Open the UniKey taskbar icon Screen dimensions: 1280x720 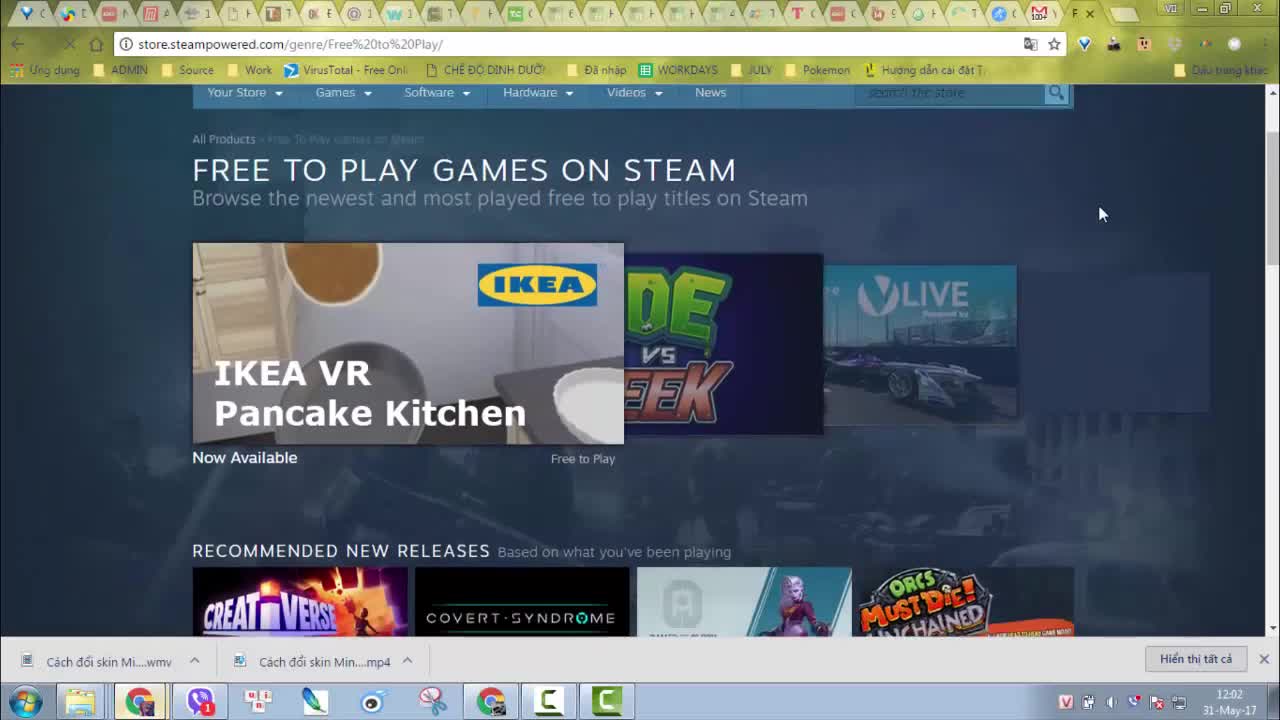pos(258,702)
